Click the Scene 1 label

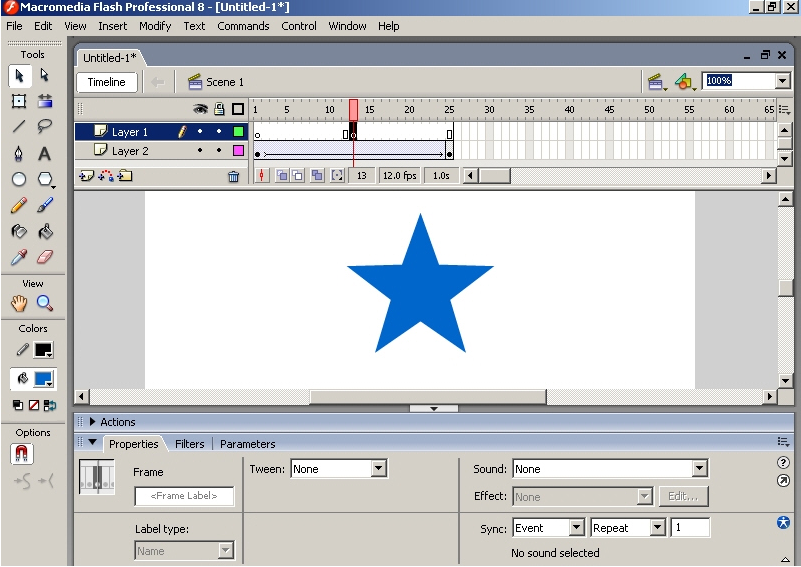[x=225, y=82]
